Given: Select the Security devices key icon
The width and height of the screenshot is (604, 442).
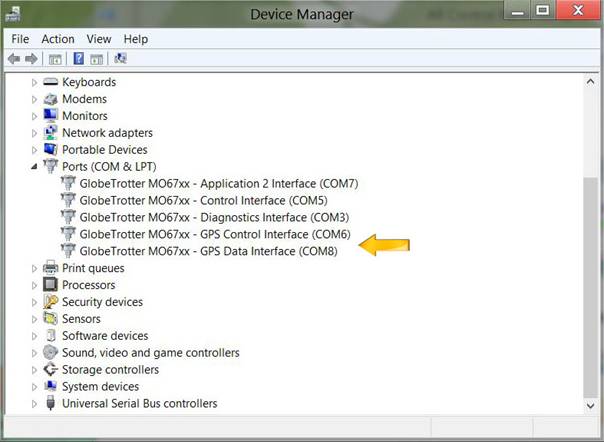Looking at the screenshot, I should tap(50, 302).
